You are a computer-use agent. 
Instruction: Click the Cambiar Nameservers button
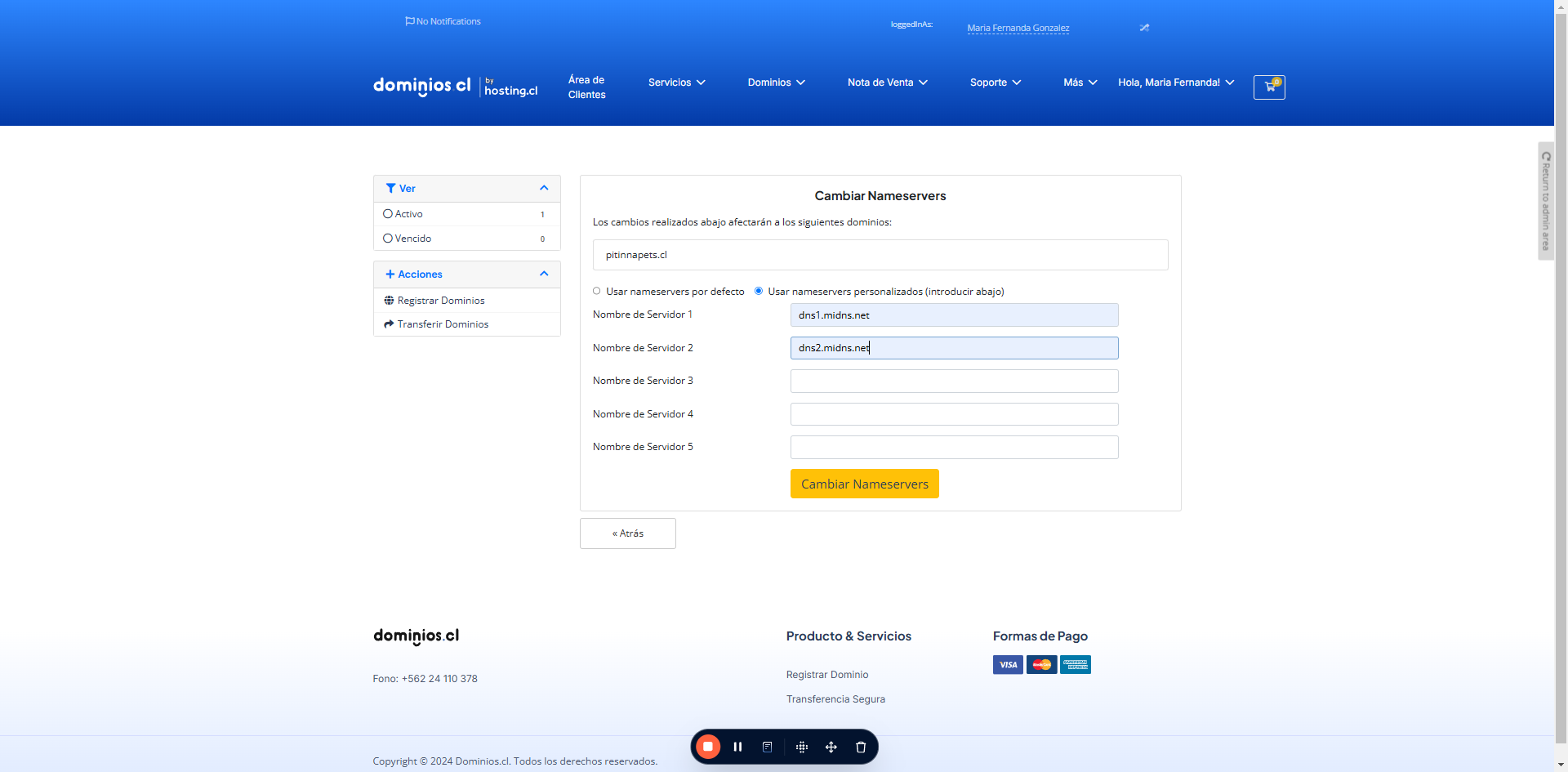[x=865, y=484]
